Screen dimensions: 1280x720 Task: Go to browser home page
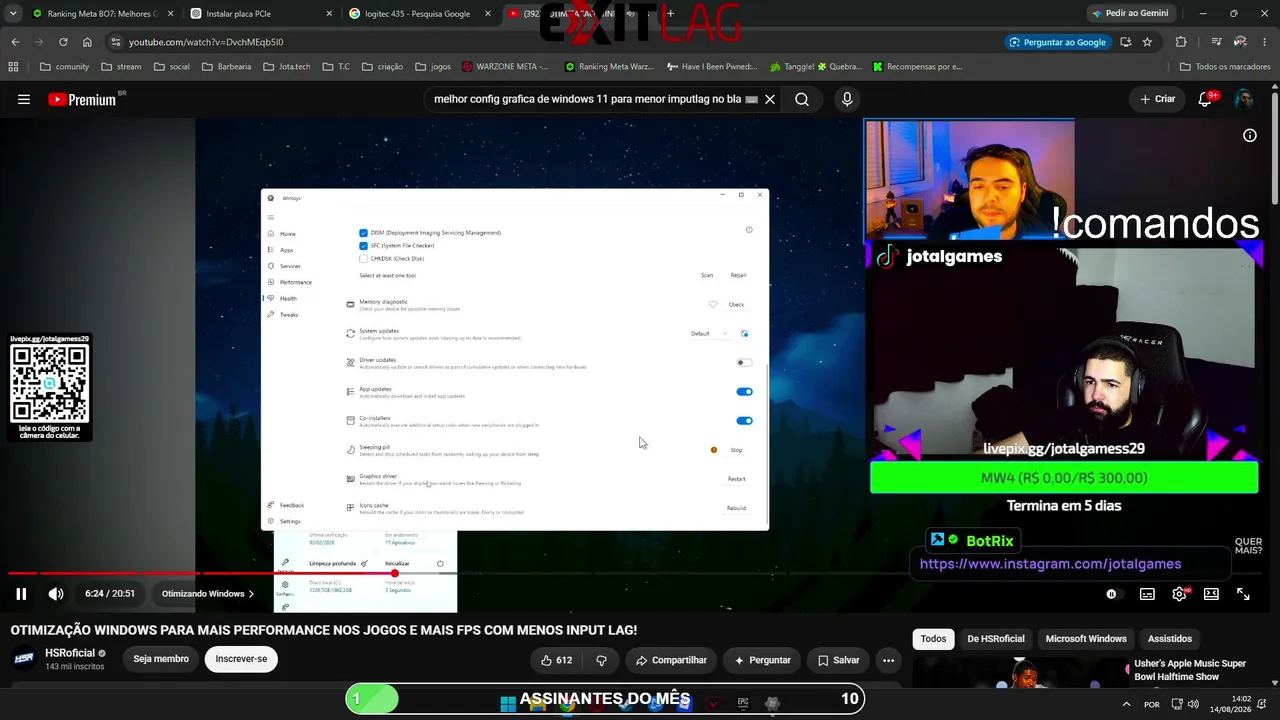[87, 42]
